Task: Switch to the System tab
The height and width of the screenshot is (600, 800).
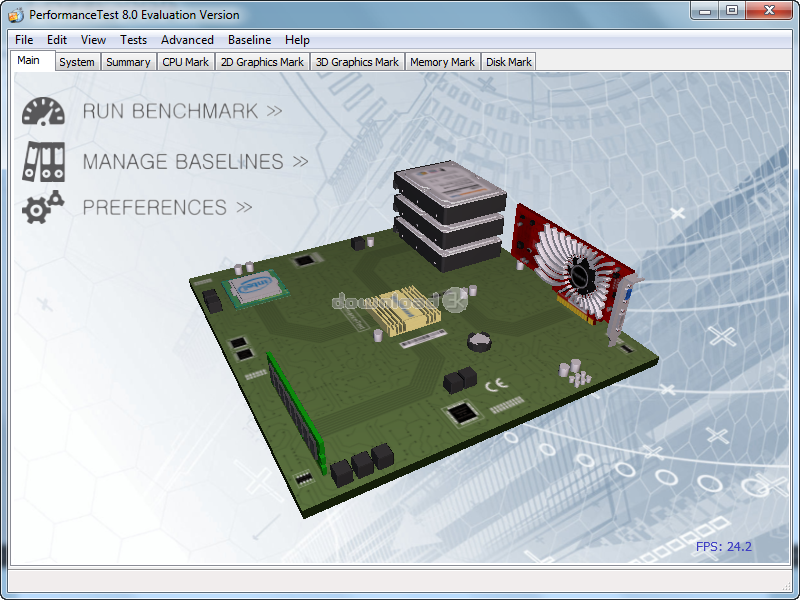Action: click(77, 62)
